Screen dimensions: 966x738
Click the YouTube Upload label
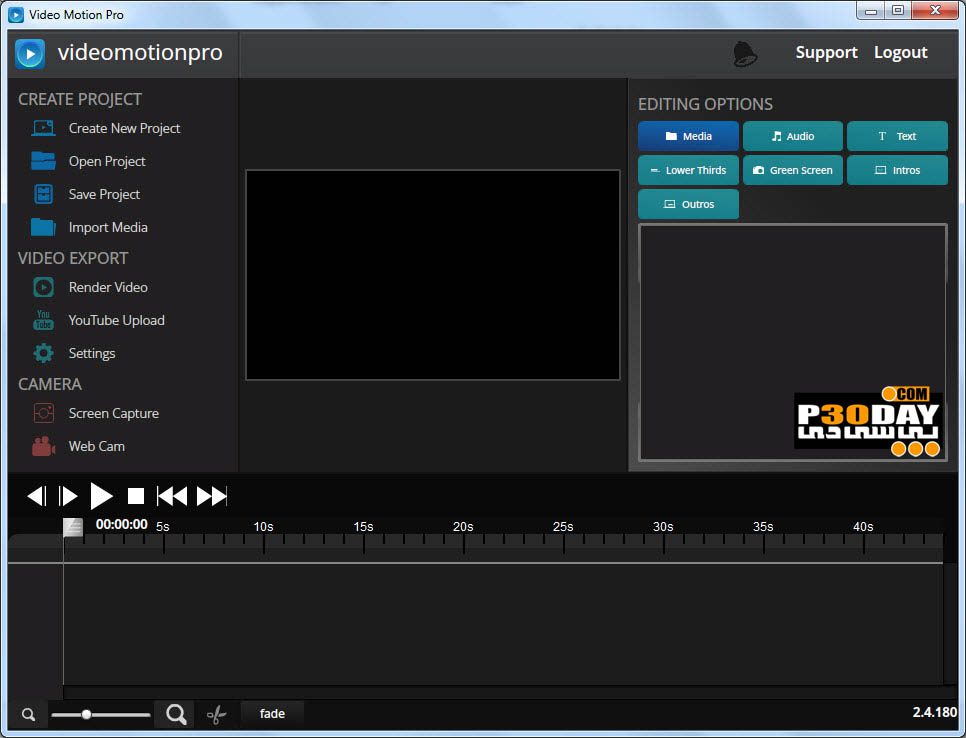[116, 320]
